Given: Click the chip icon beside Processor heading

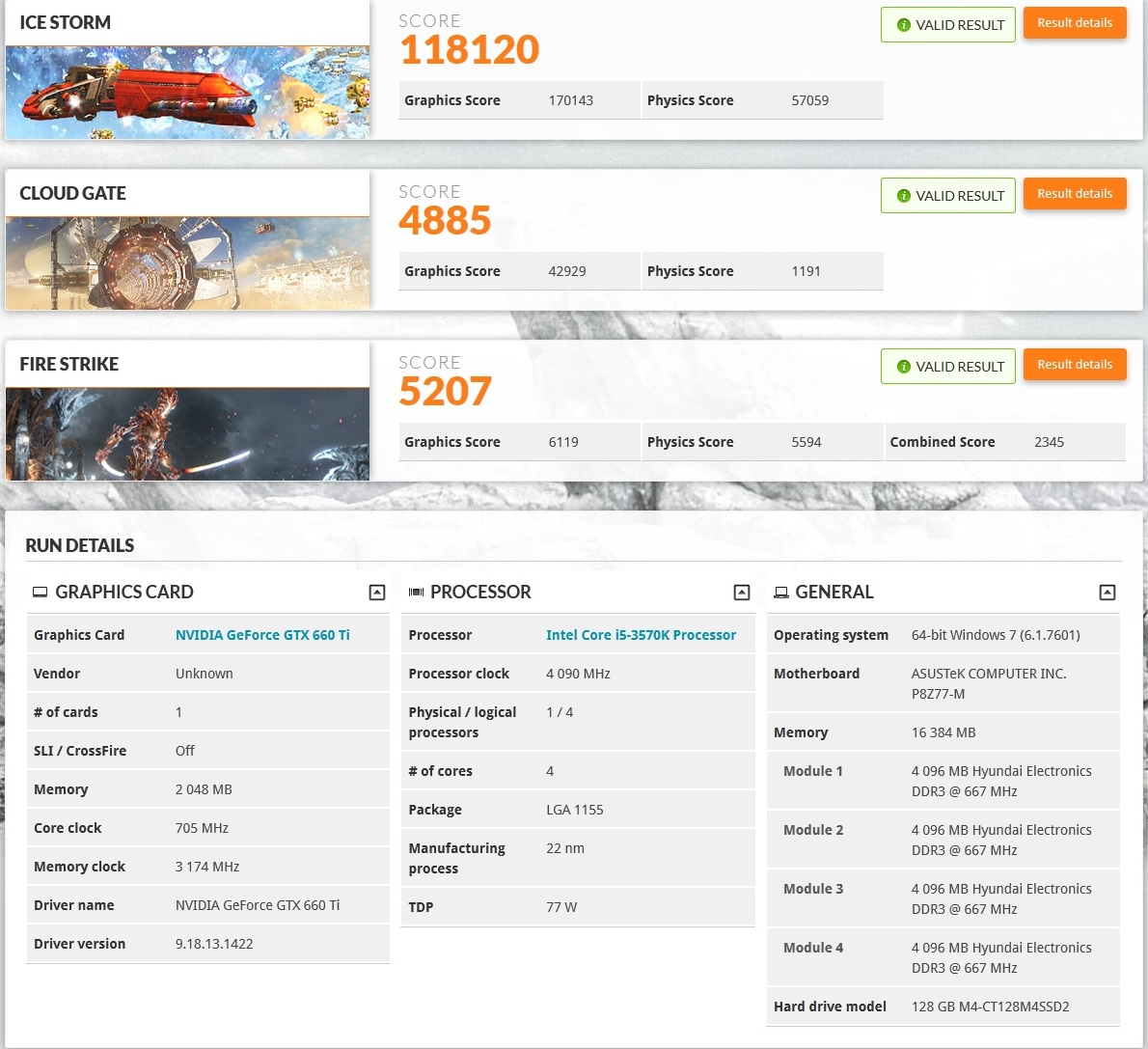Looking at the screenshot, I should tap(416, 592).
